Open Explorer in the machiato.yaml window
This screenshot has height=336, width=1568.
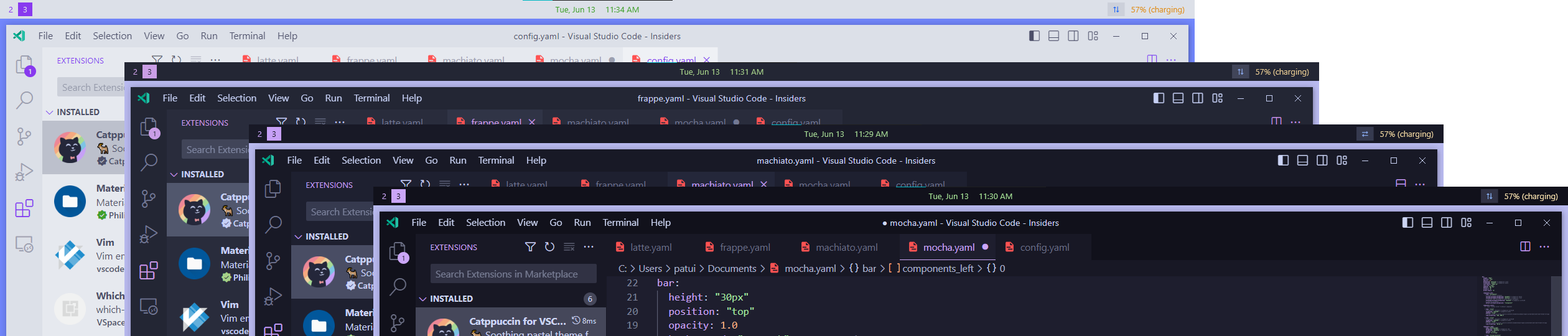273,189
